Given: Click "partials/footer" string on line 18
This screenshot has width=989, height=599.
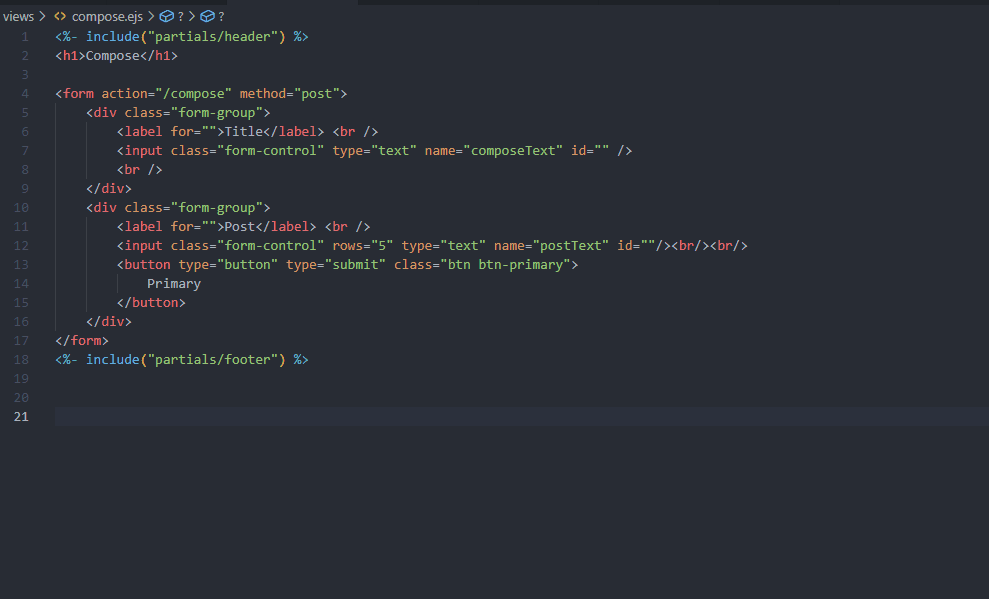Looking at the screenshot, I should pyautogui.click(x=213, y=359).
